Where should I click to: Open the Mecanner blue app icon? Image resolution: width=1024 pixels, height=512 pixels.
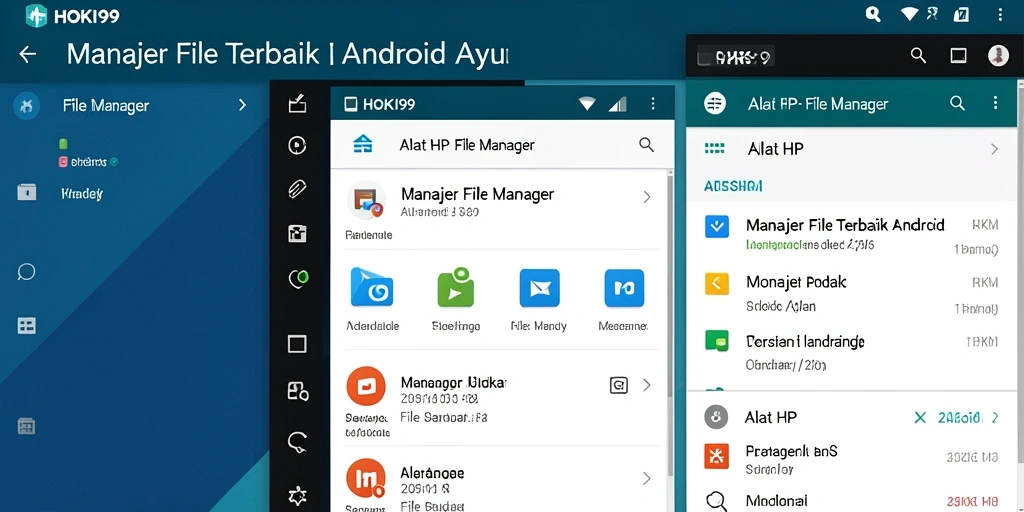coord(624,287)
